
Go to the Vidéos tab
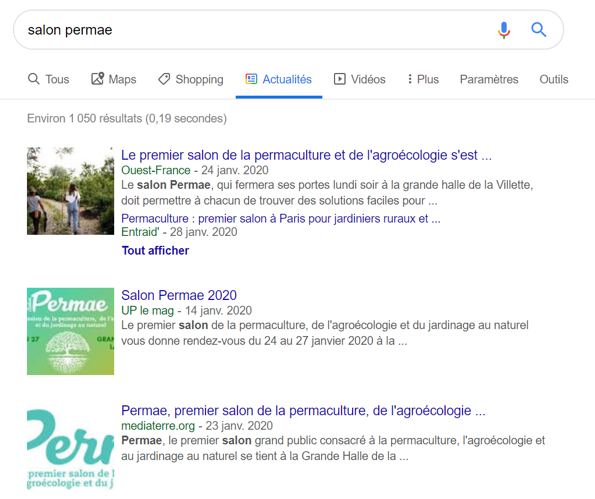coord(360,79)
